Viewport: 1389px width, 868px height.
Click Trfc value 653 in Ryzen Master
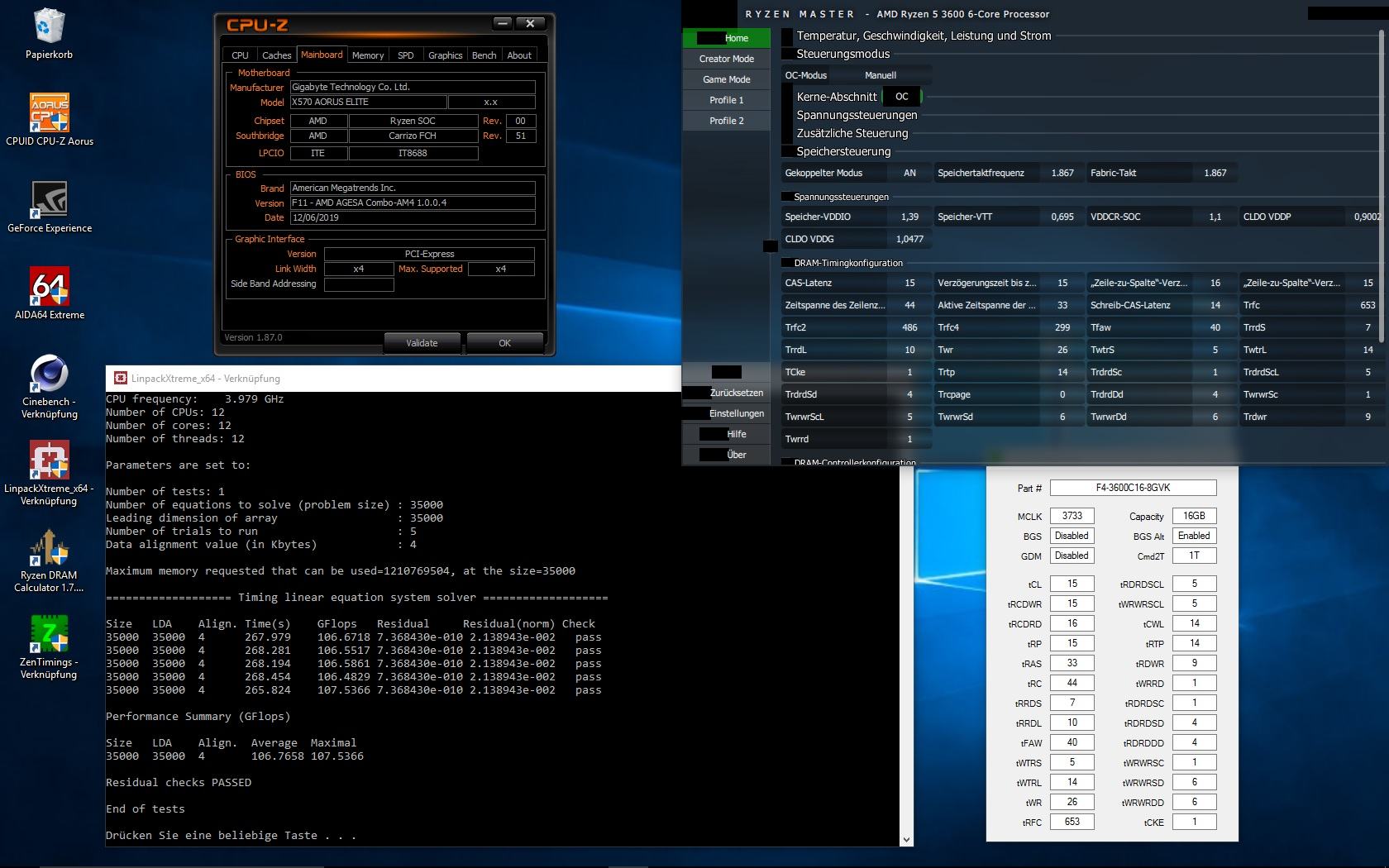1368,305
